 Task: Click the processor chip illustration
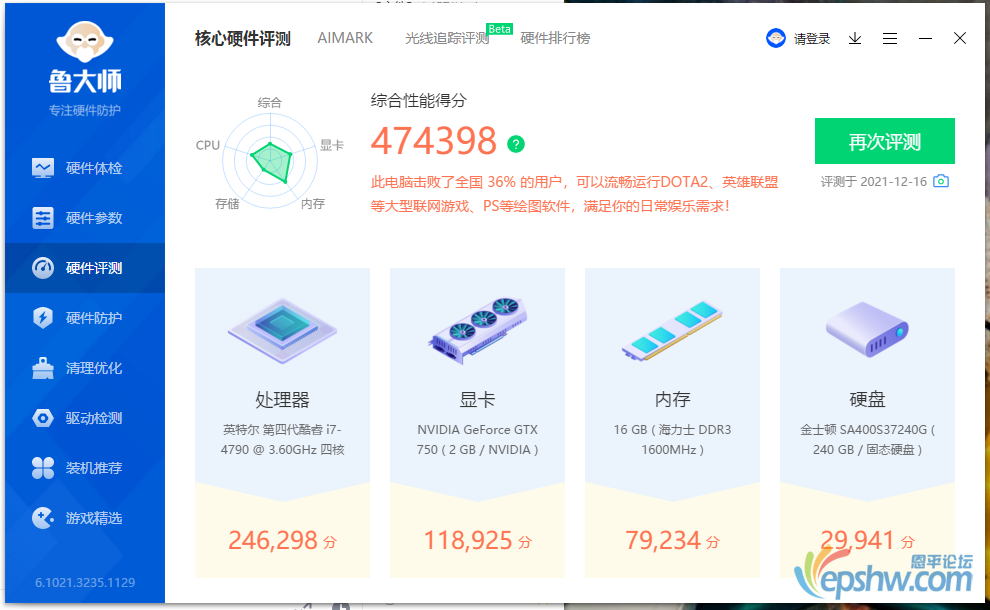point(282,330)
